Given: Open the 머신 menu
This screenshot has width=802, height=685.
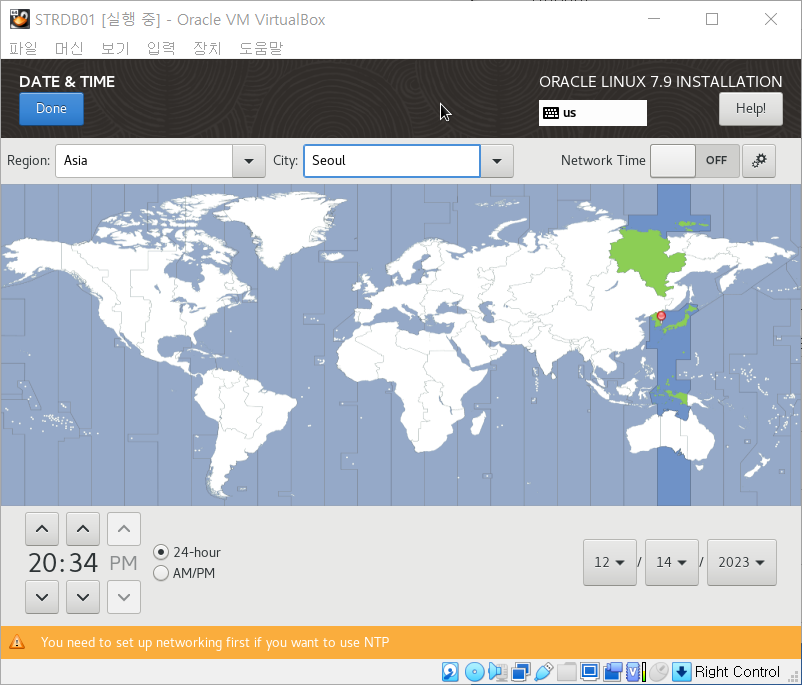Looking at the screenshot, I should click(69, 48).
